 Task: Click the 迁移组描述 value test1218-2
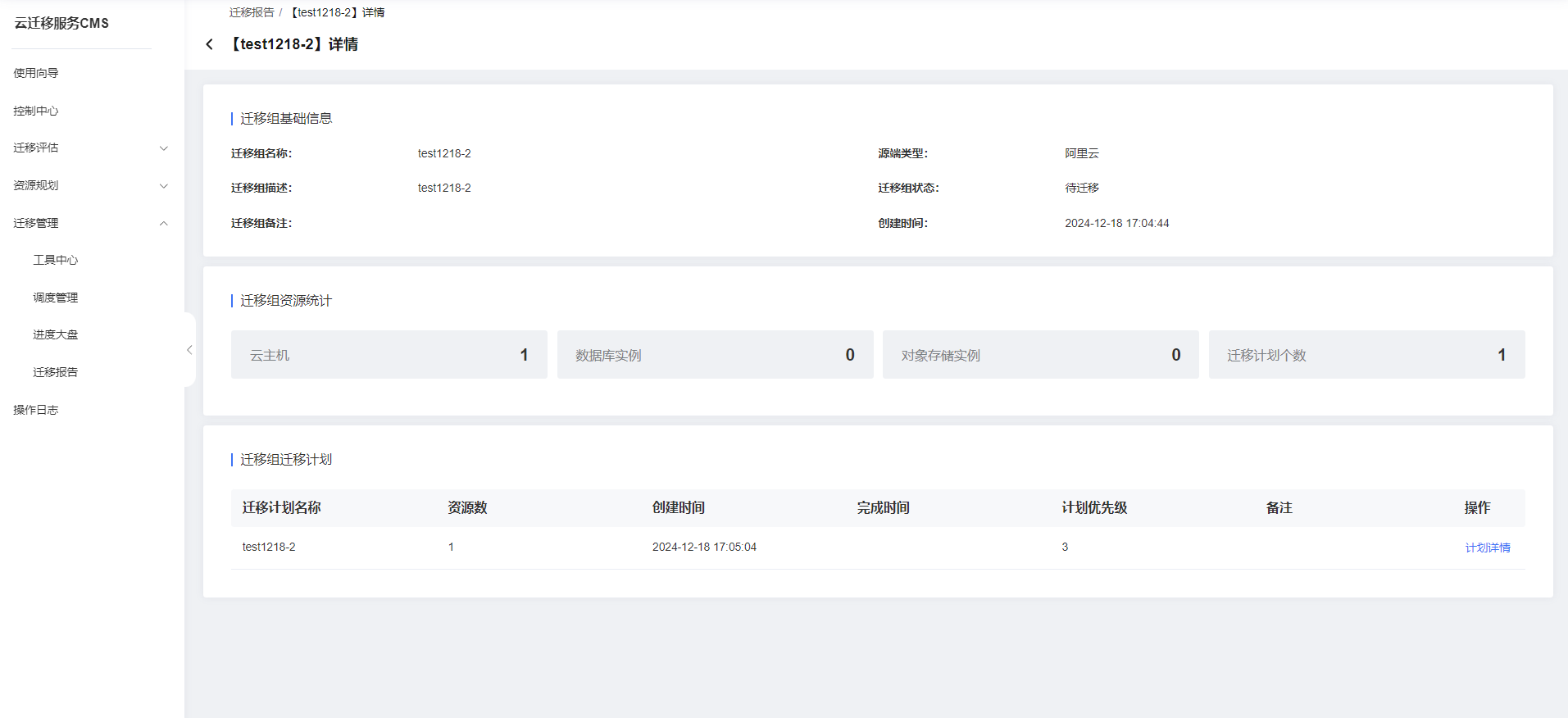pos(444,188)
